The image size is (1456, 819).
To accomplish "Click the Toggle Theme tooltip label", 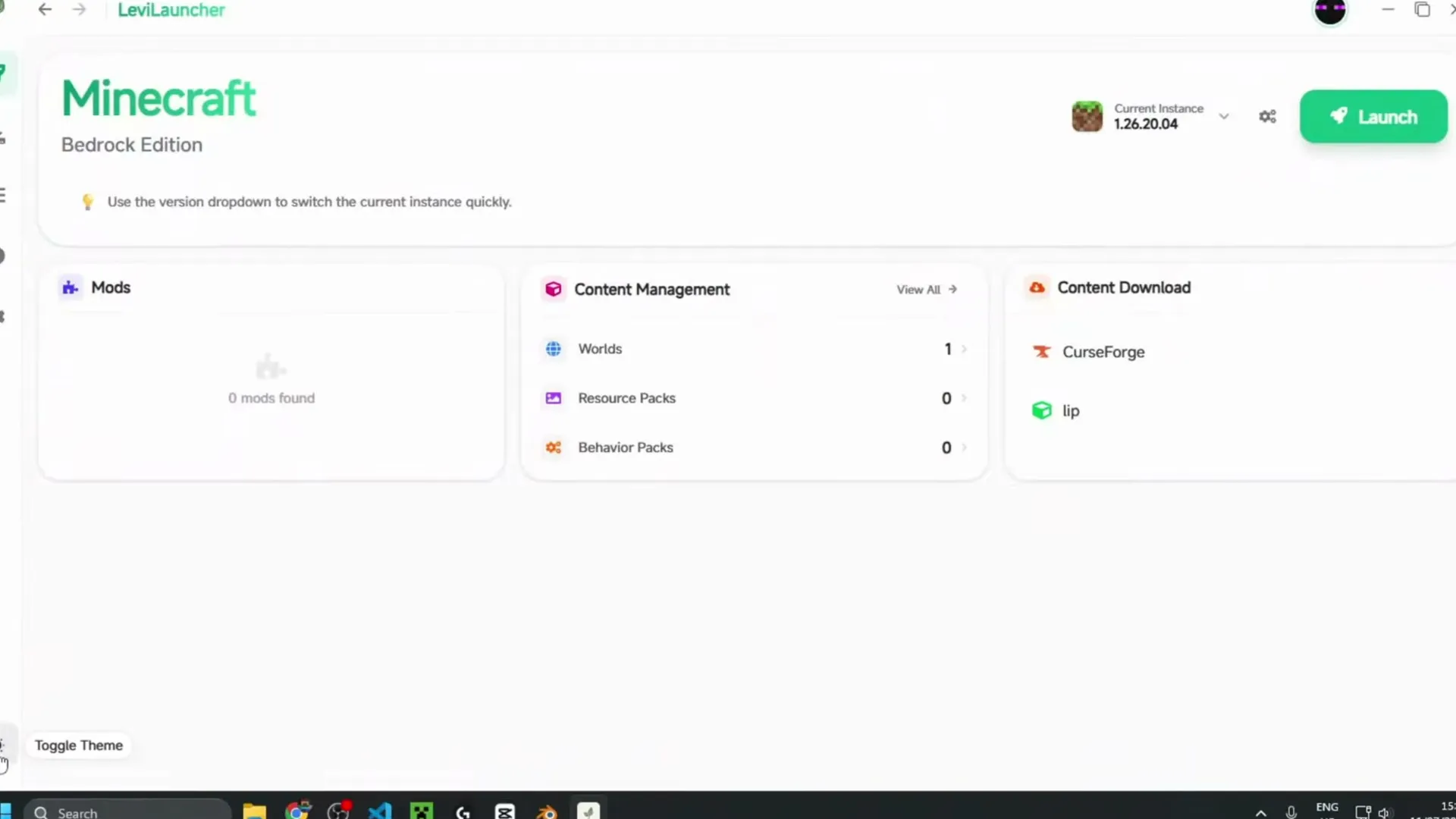I will coord(79,745).
